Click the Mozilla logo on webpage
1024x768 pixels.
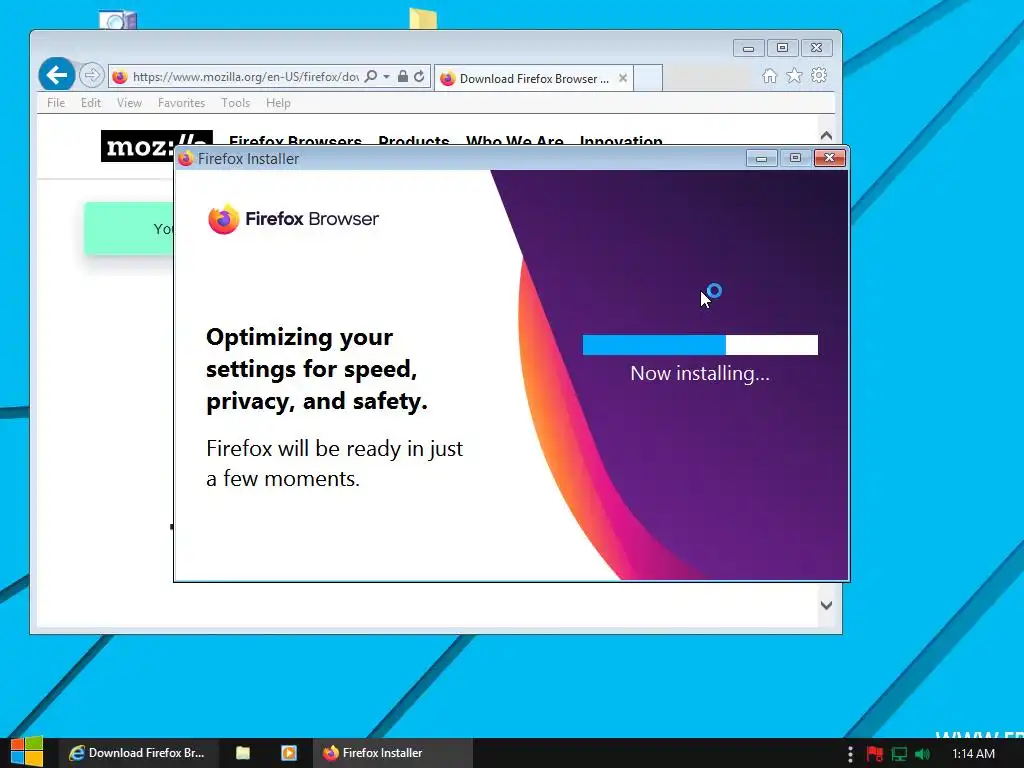[x=138, y=146]
